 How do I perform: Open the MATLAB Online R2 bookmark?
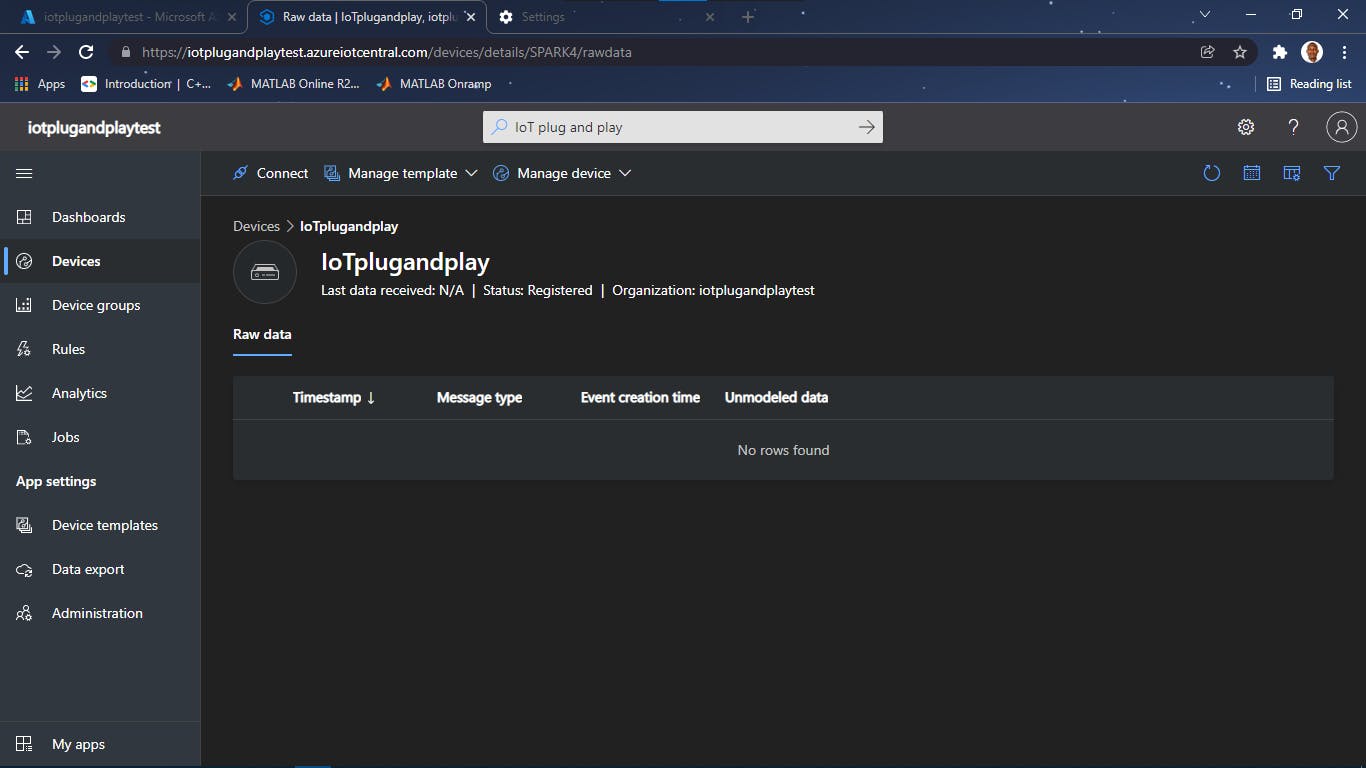pyautogui.click(x=294, y=84)
